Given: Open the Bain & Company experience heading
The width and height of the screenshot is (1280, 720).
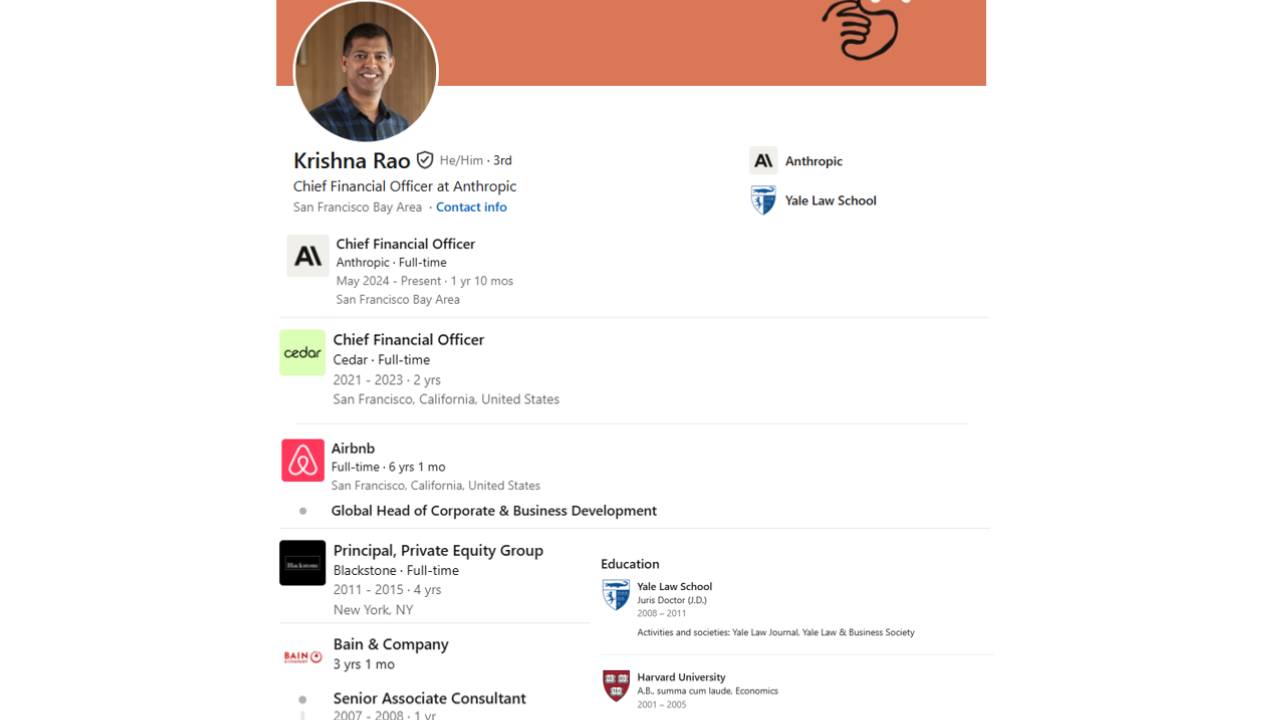Looking at the screenshot, I should [x=390, y=644].
